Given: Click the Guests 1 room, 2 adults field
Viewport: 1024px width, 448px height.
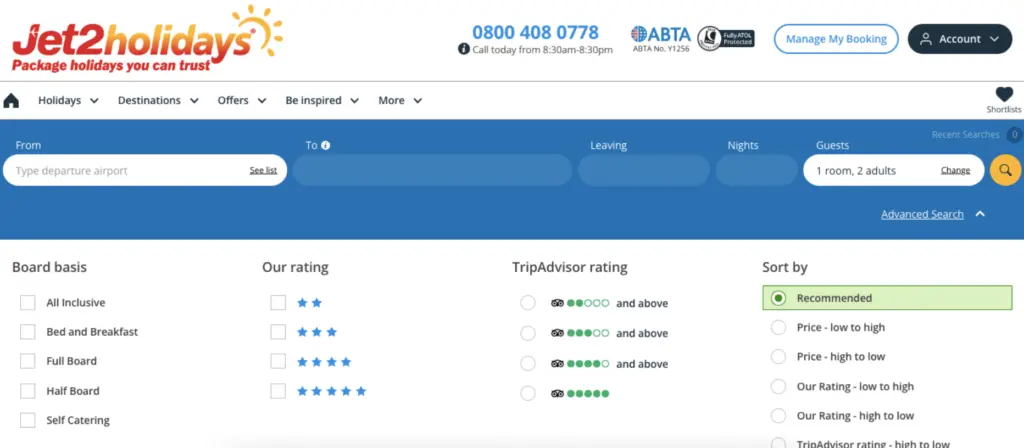Looking at the screenshot, I should (x=893, y=170).
